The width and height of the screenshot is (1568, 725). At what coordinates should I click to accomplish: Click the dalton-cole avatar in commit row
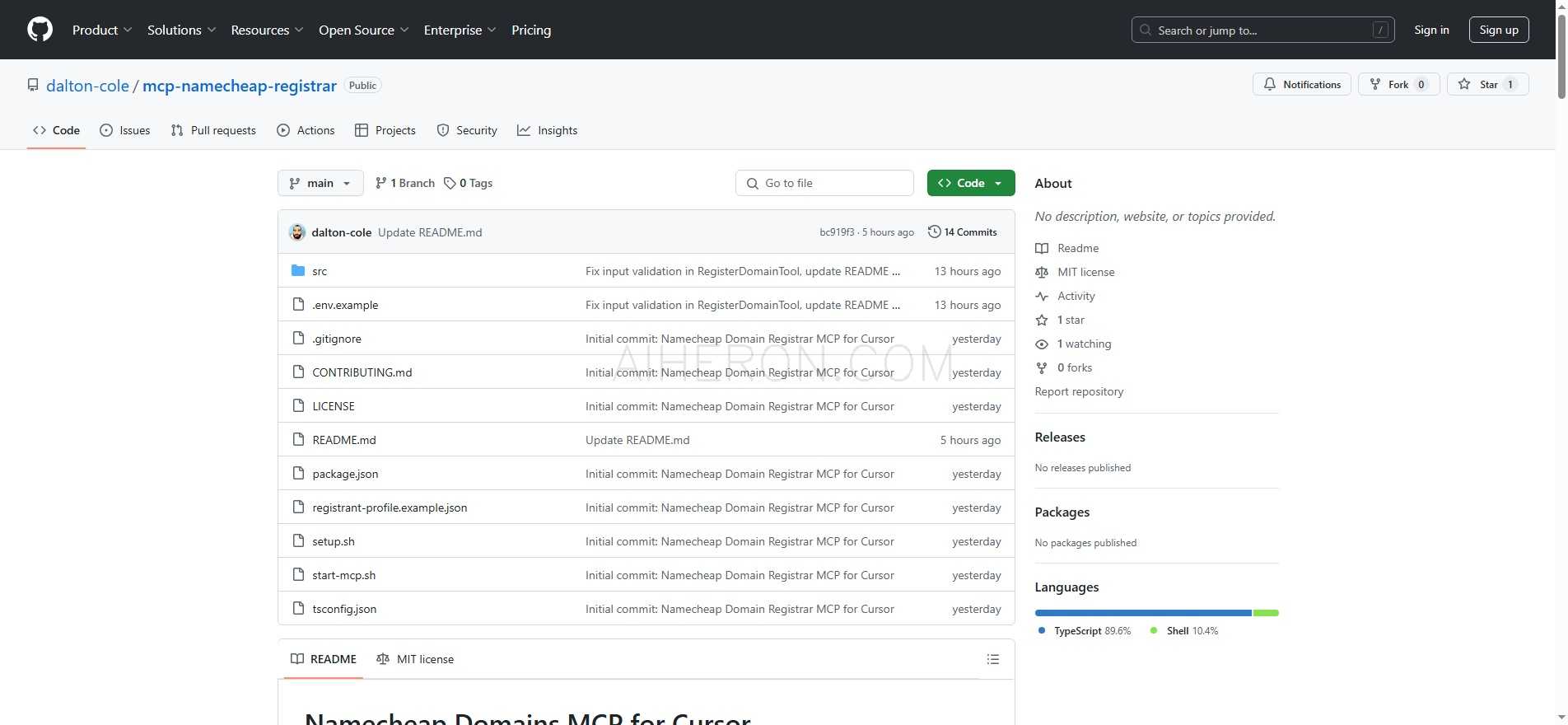(297, 232)
